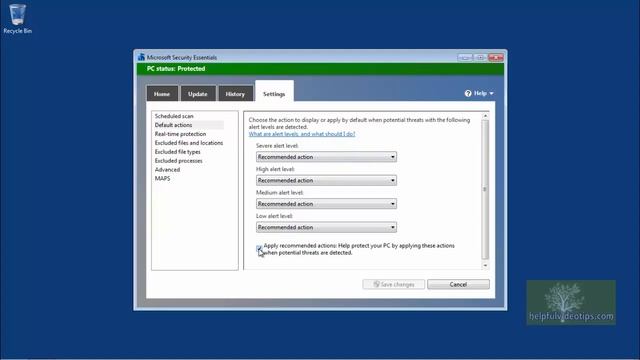Viewport: 640px width, 360px height.
Task: Switch to the Update tab
Action: (x=198, y=94)
